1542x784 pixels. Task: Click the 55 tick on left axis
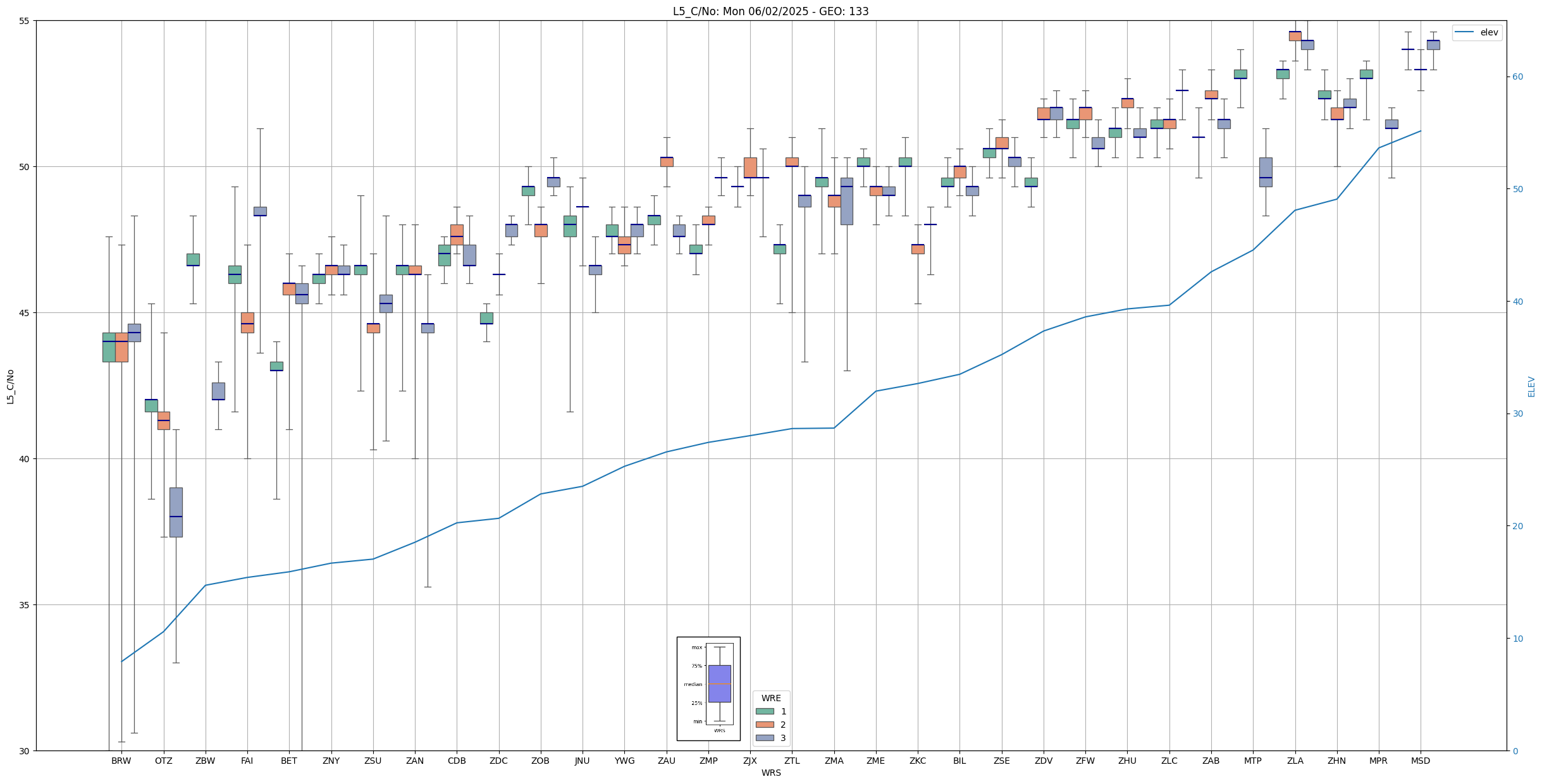click(25, 21)
